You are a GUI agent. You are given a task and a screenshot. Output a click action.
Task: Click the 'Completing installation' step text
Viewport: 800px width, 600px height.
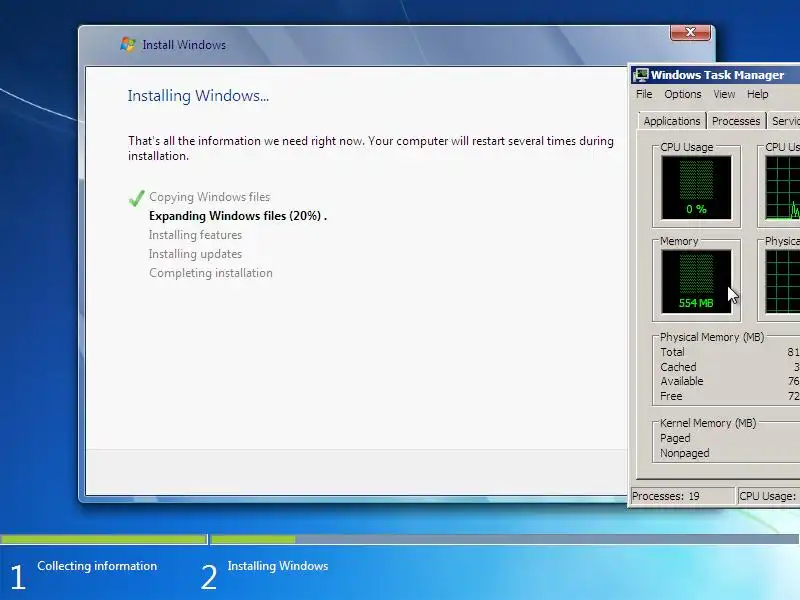(x=211, y=273)
